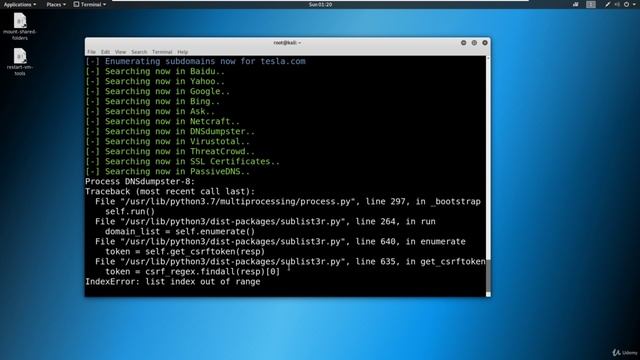Screen dimensions: 640x360
Task: Open the Places menu in top bar
Action: 56,4
